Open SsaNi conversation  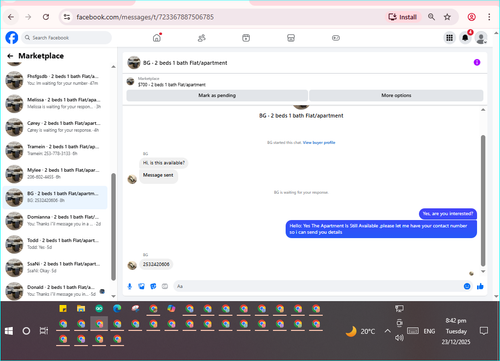tap(55, 268)
